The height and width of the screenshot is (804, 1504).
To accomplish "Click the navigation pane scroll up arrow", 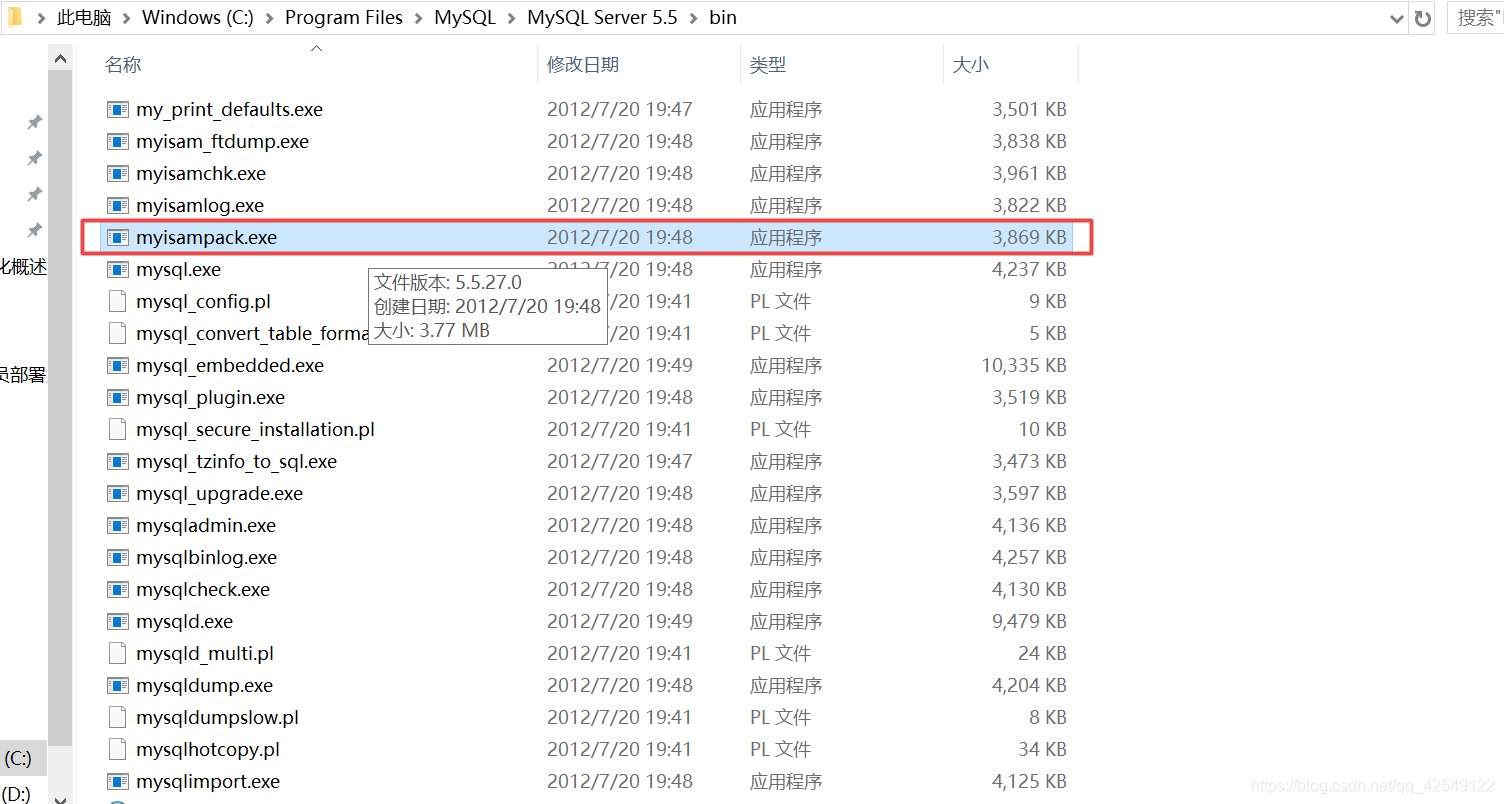I will 61,60.
